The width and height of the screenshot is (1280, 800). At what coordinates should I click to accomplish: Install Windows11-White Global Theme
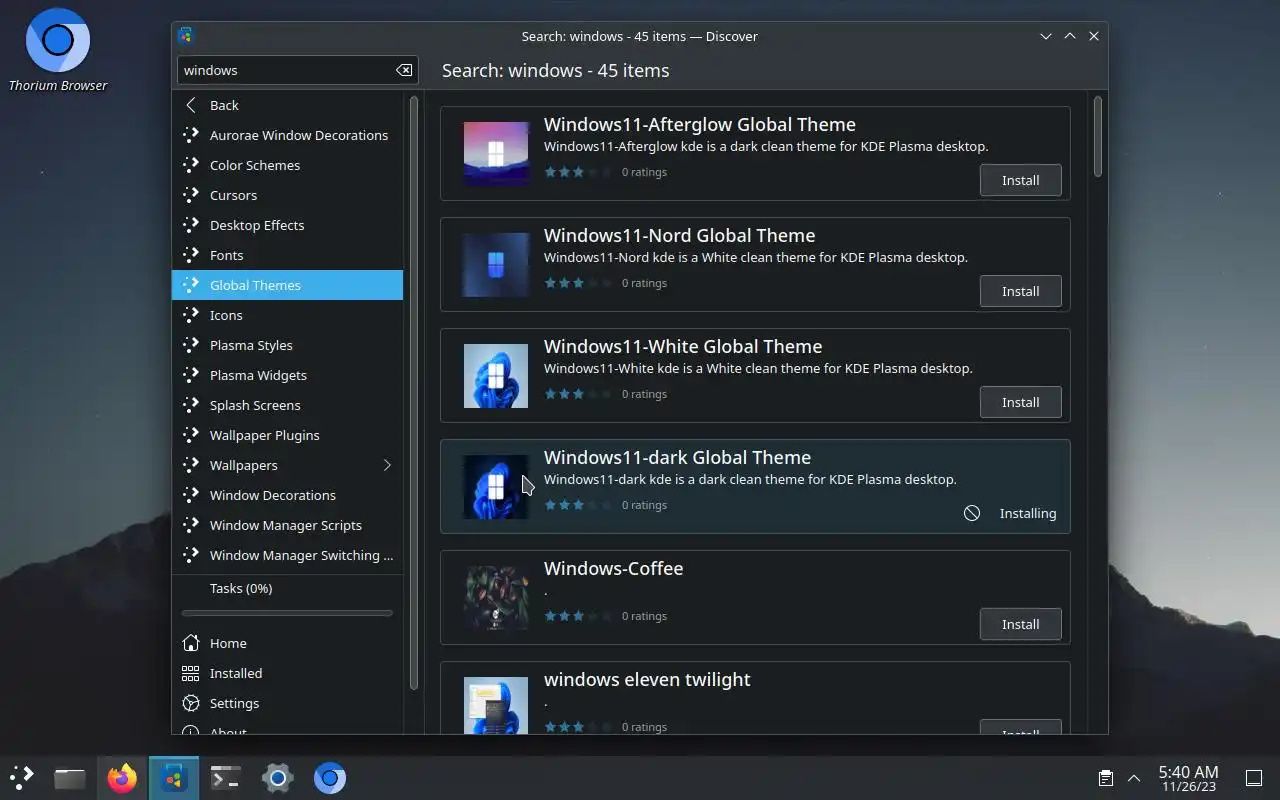pos(1020,402)
